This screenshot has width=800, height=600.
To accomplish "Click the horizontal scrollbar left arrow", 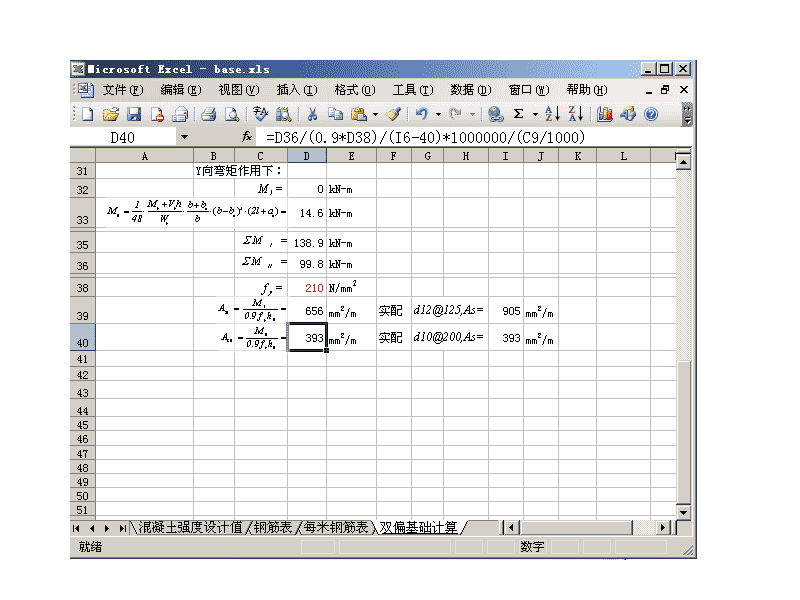I will click(x=512, y=528).
